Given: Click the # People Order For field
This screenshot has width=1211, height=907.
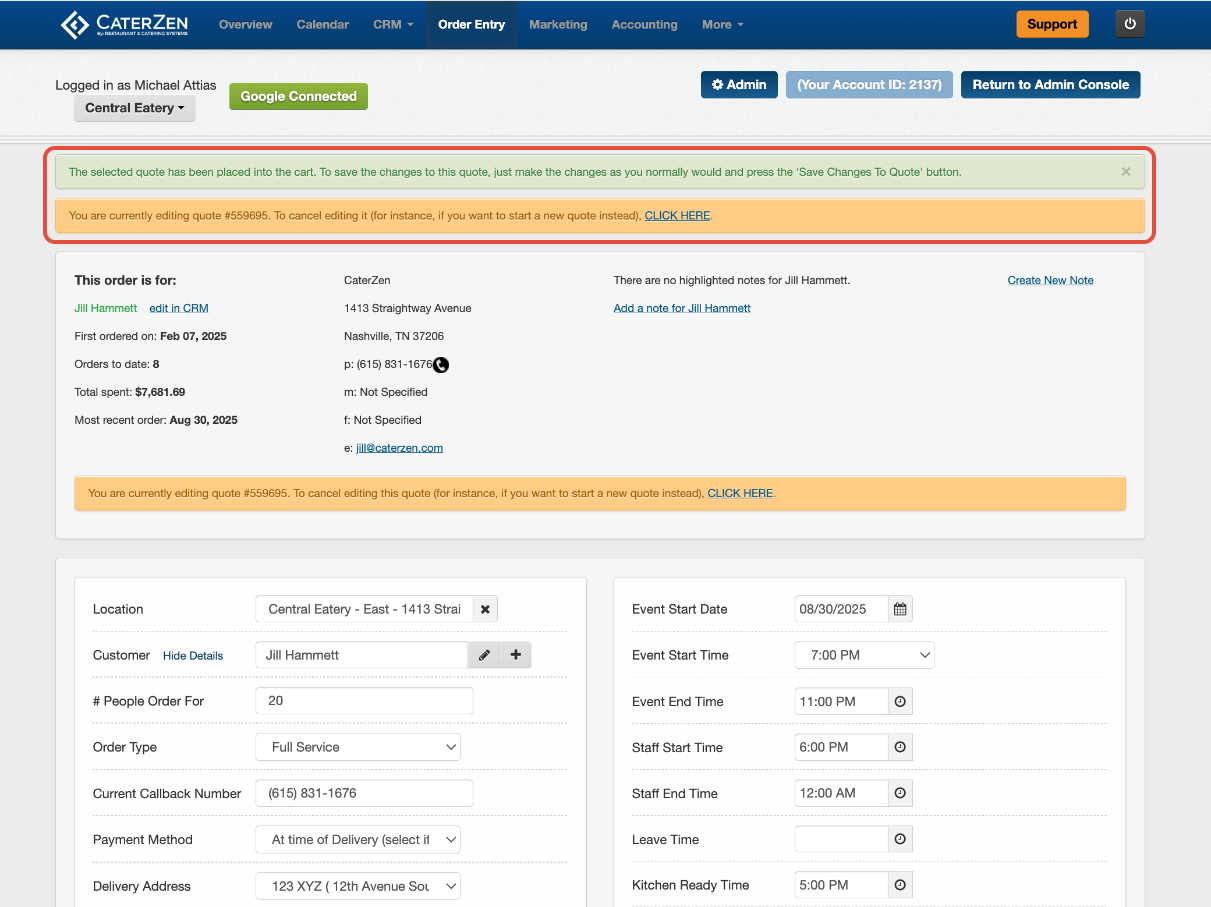Looking at the screenshot, I should coord(364,701).
